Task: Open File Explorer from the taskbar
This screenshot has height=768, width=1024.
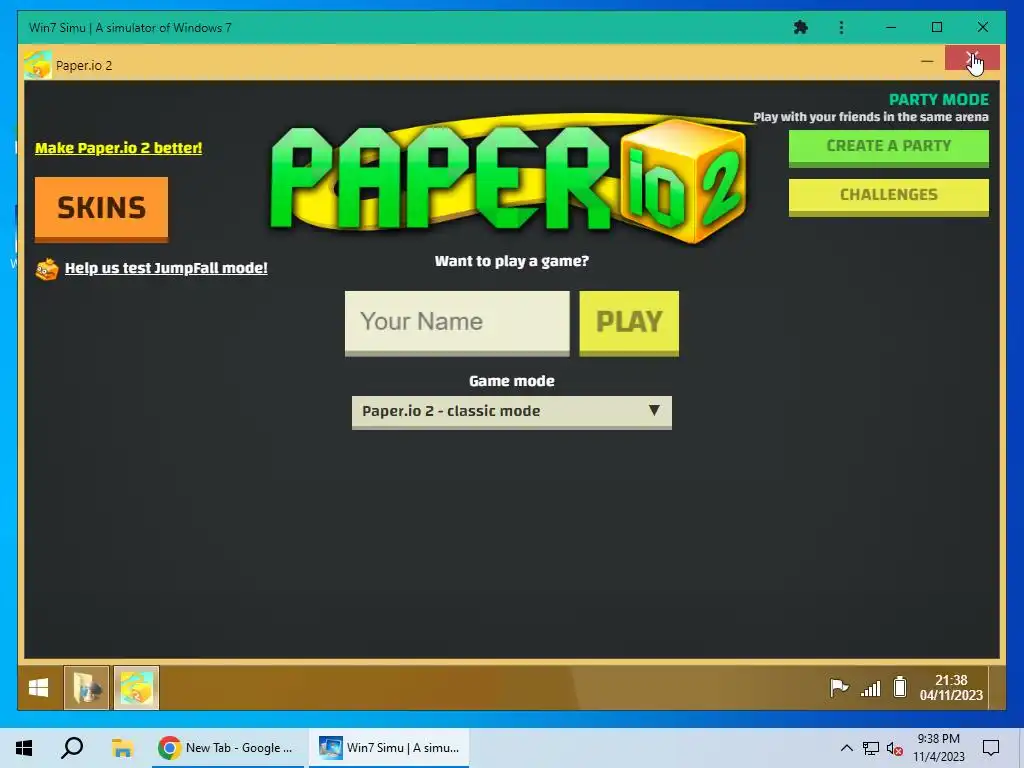Action: coord(122,748)
